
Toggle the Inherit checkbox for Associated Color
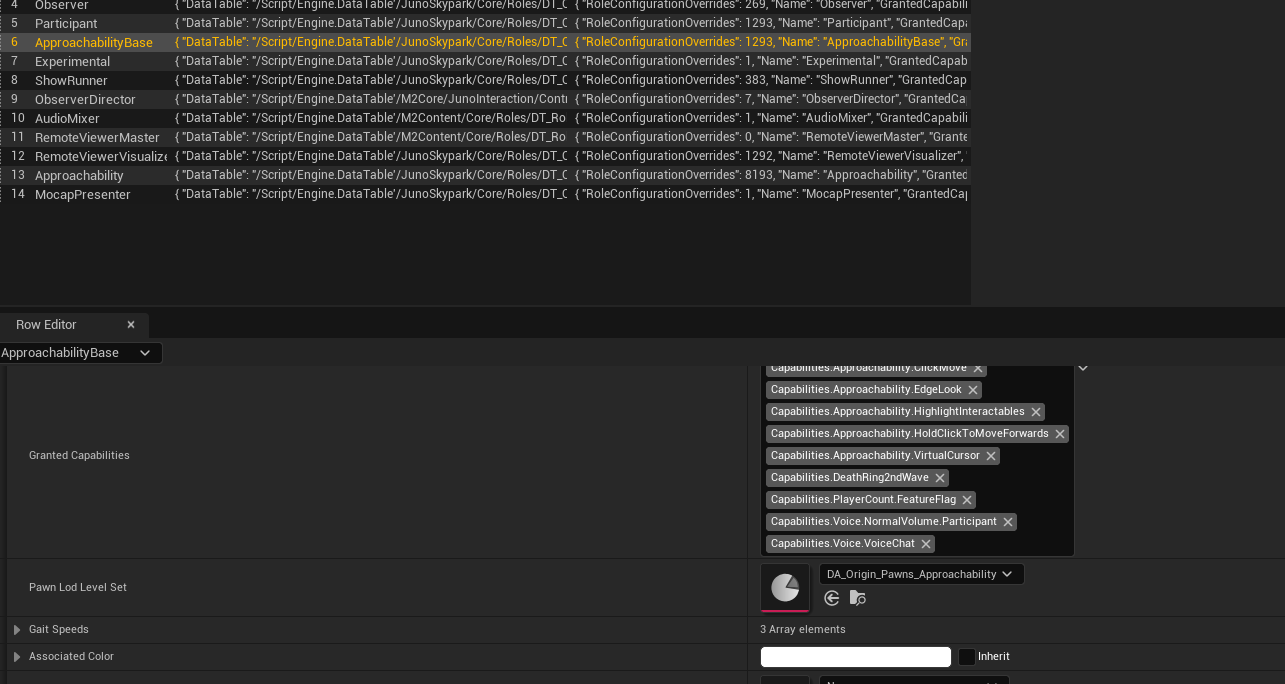[967, 657]
